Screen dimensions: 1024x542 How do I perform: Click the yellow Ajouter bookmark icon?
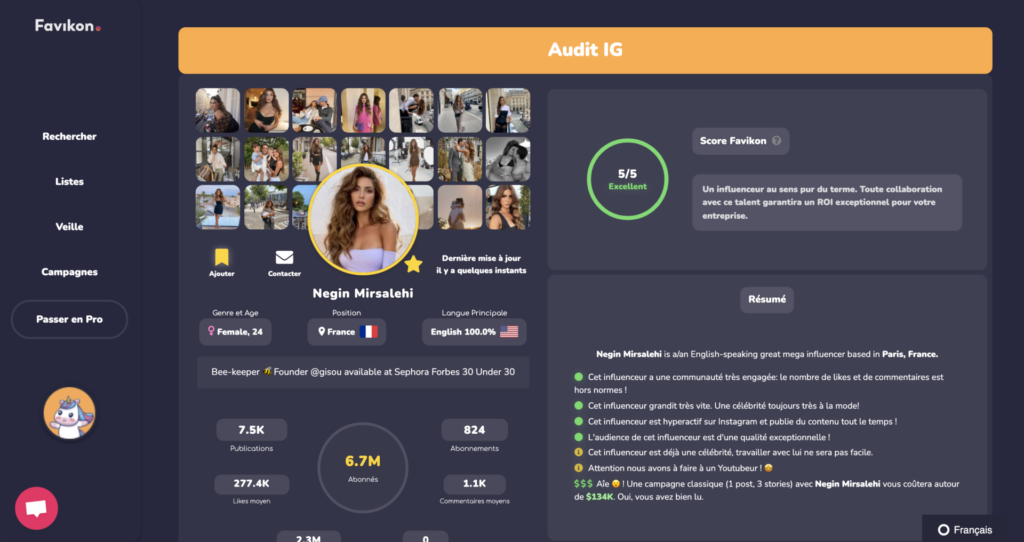tap(221, 257)
